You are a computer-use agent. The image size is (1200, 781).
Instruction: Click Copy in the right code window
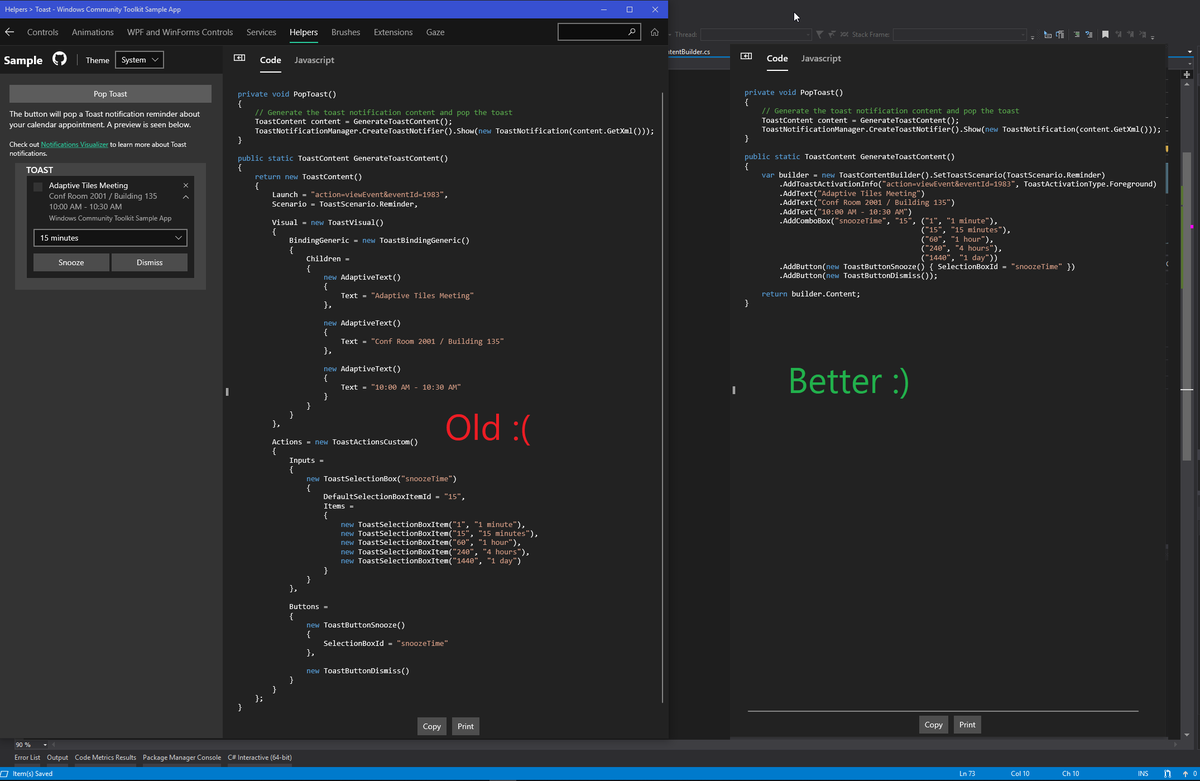[934, 725]
